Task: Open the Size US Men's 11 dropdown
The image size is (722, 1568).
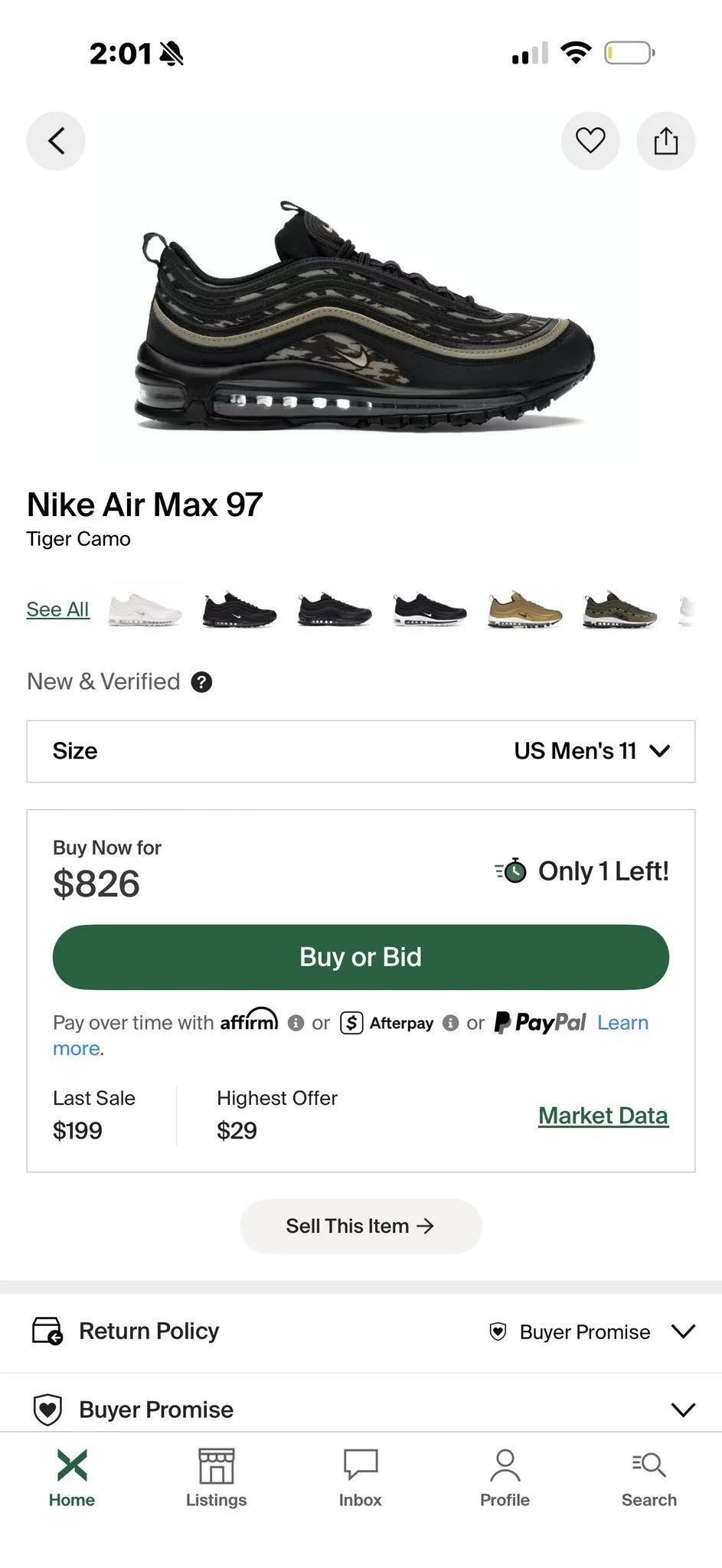Action: pyautogui.click(x=361, y=751)
